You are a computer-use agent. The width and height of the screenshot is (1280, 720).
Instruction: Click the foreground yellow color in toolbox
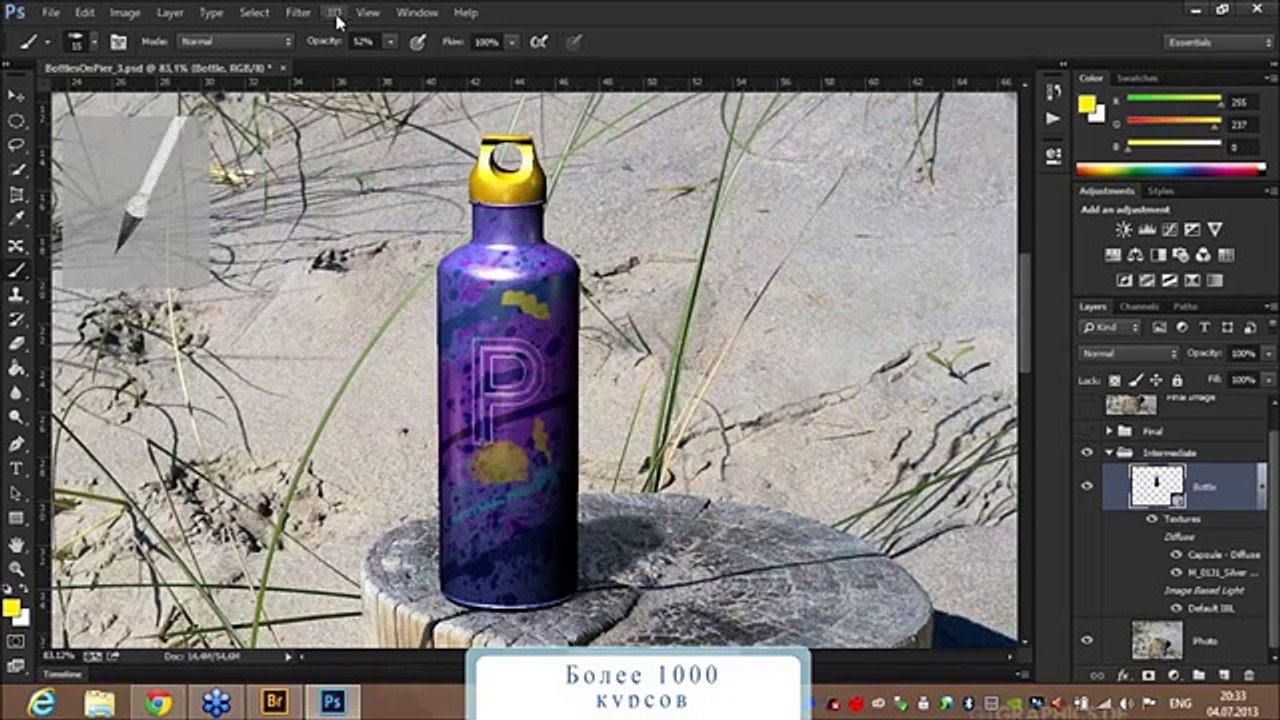click(11, 608)
